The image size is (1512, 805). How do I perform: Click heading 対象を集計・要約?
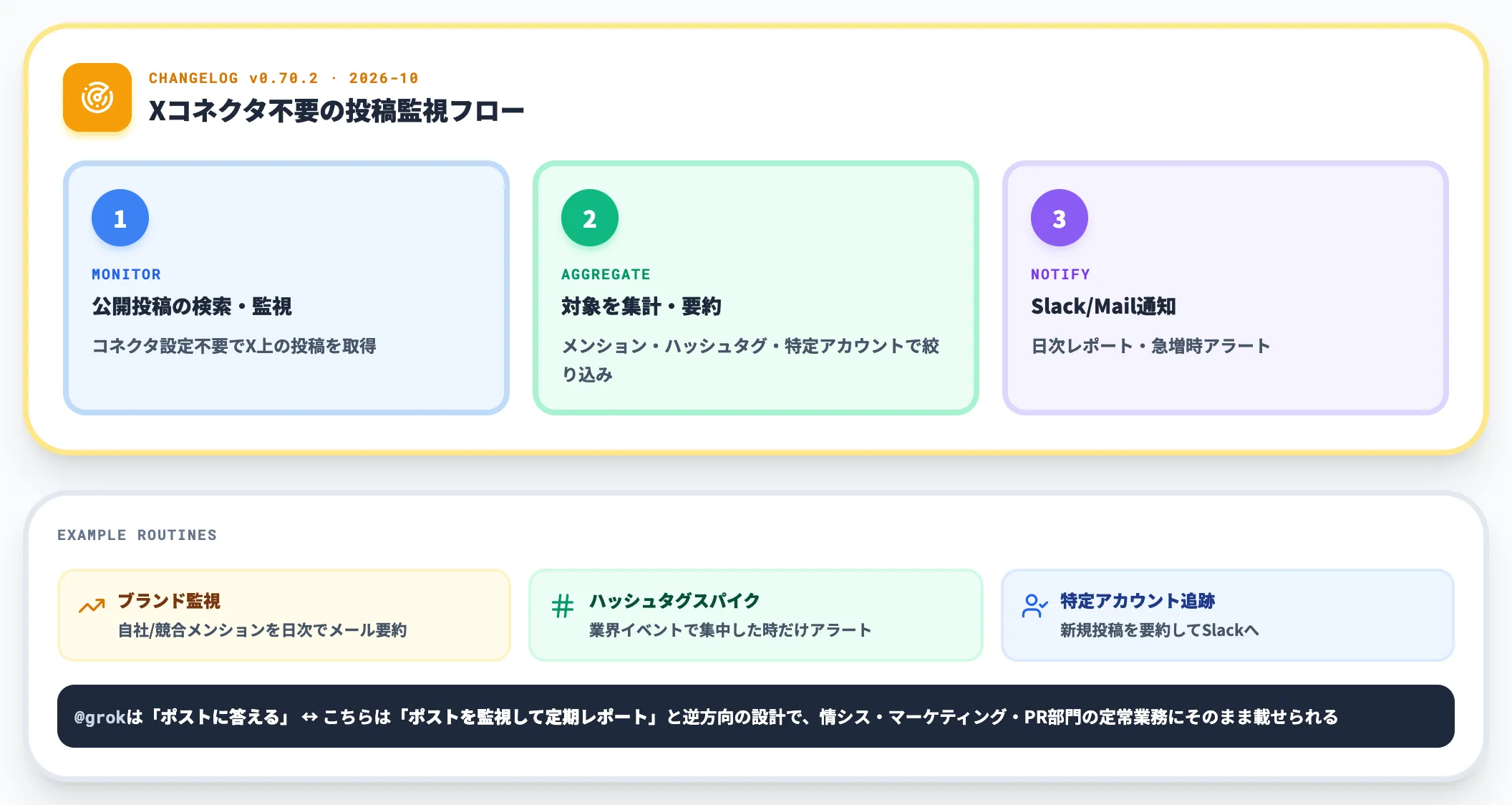[x=641, y=307]
